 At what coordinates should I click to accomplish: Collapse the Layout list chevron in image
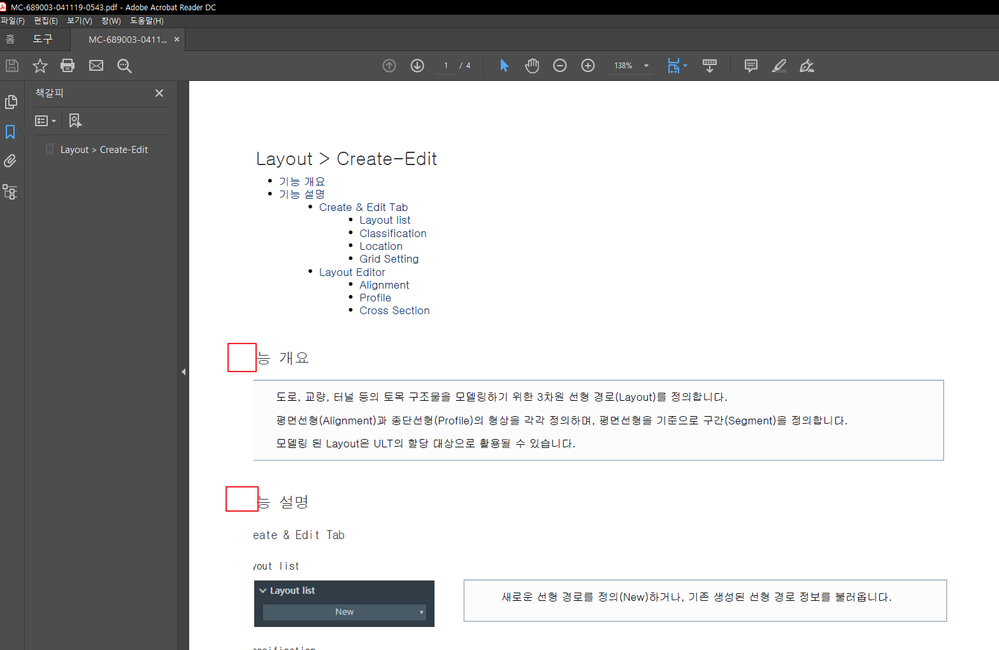(262, 591)
